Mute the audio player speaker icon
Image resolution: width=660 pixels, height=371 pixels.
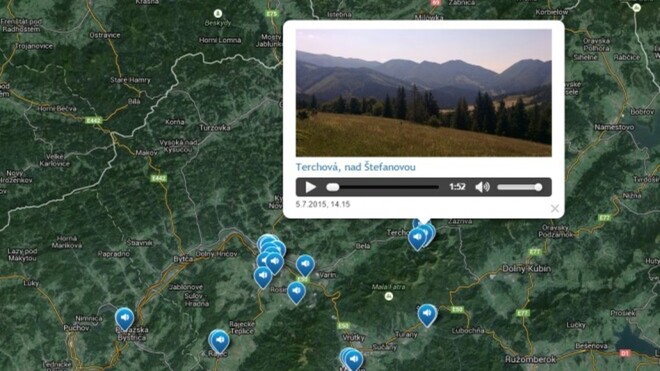click(x=482, y=187)
